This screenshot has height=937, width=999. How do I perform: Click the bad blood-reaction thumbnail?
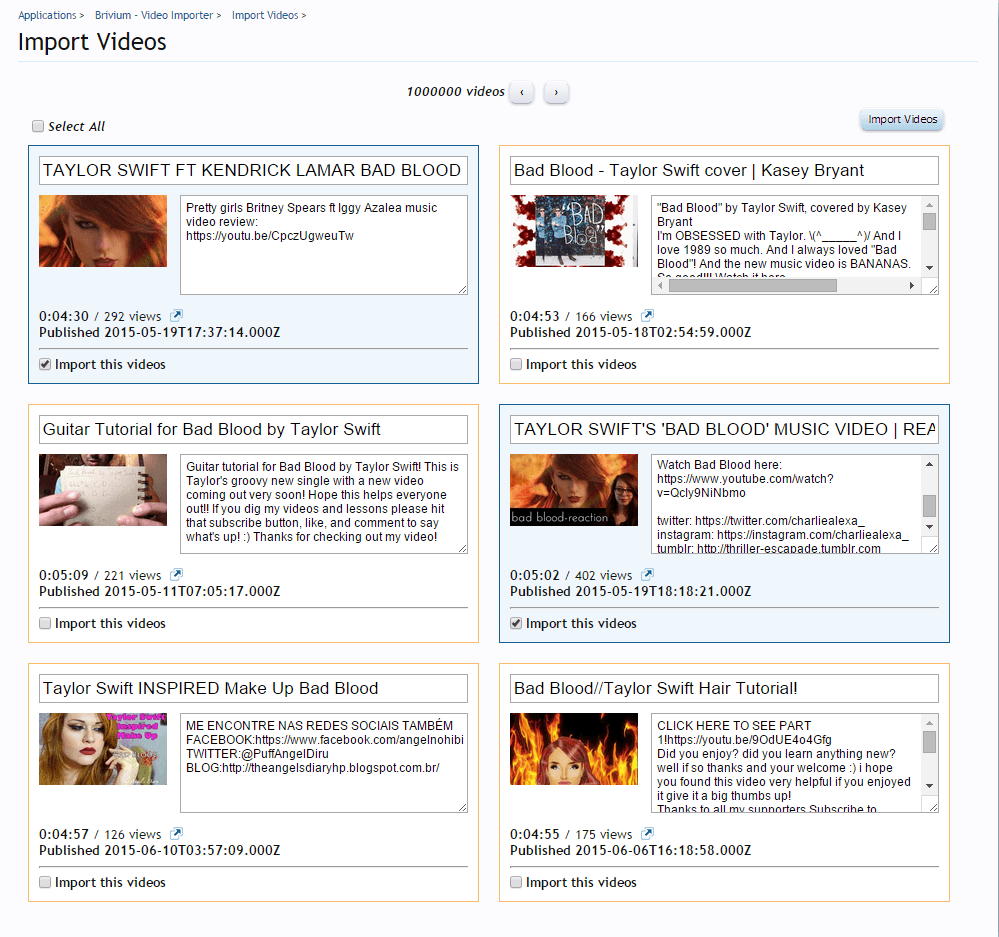point(574,490)
